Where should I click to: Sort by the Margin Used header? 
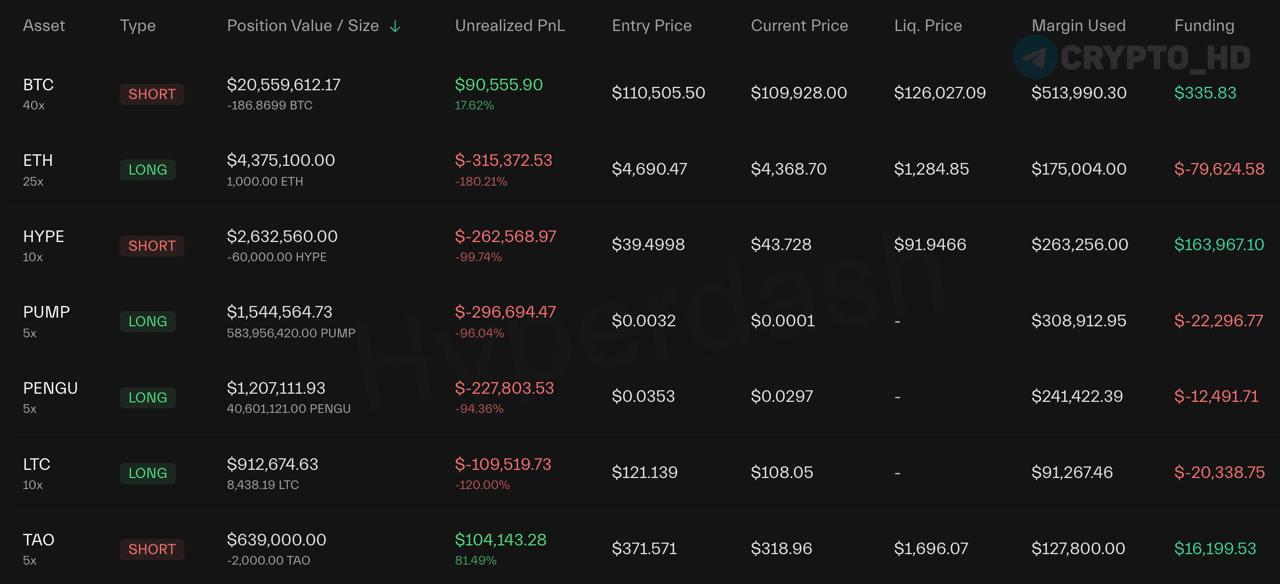pyautogui.click(x=1078, y=26)
